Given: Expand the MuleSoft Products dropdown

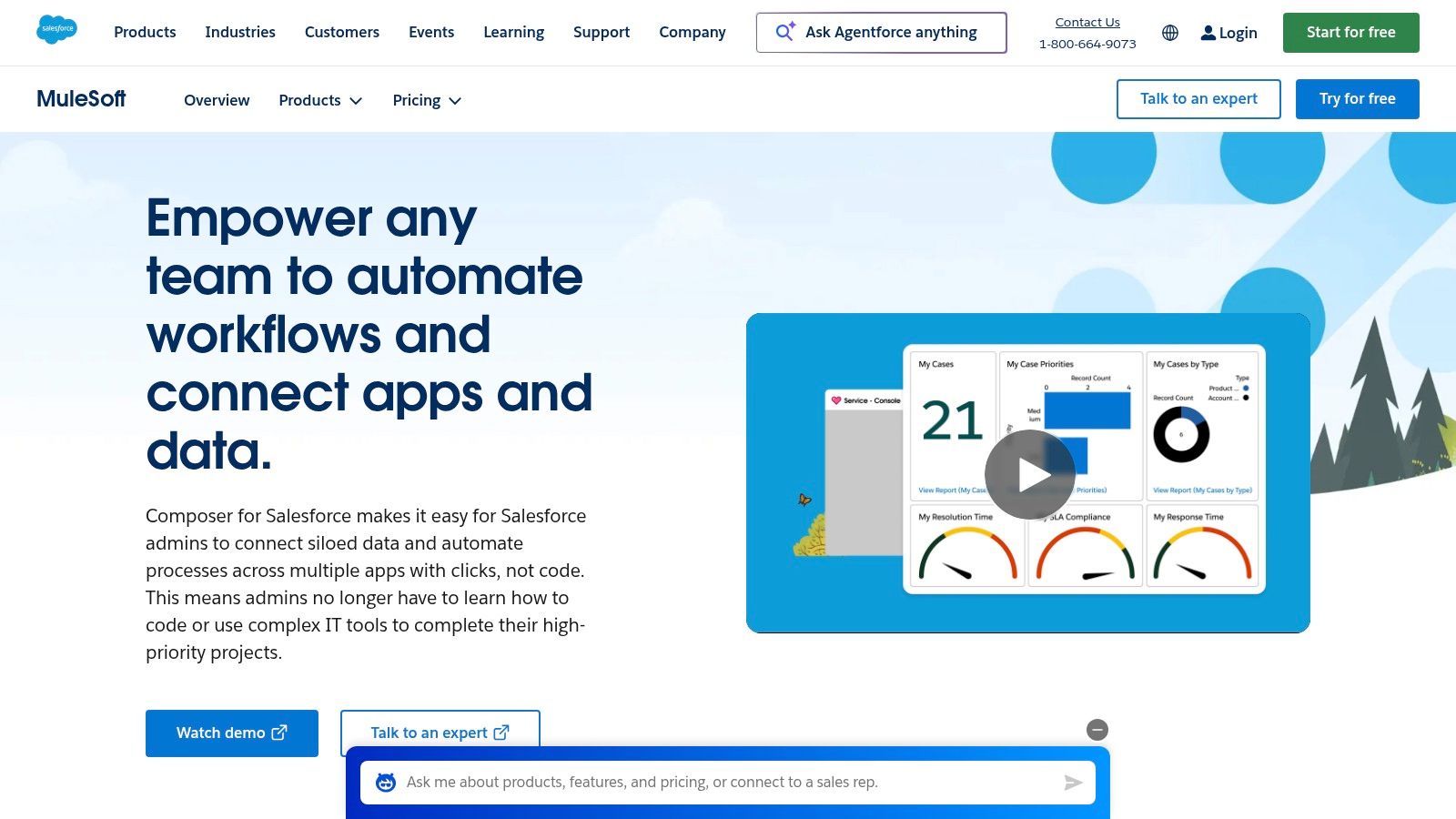Looking at the screenshot, I should tap(320, 100).
